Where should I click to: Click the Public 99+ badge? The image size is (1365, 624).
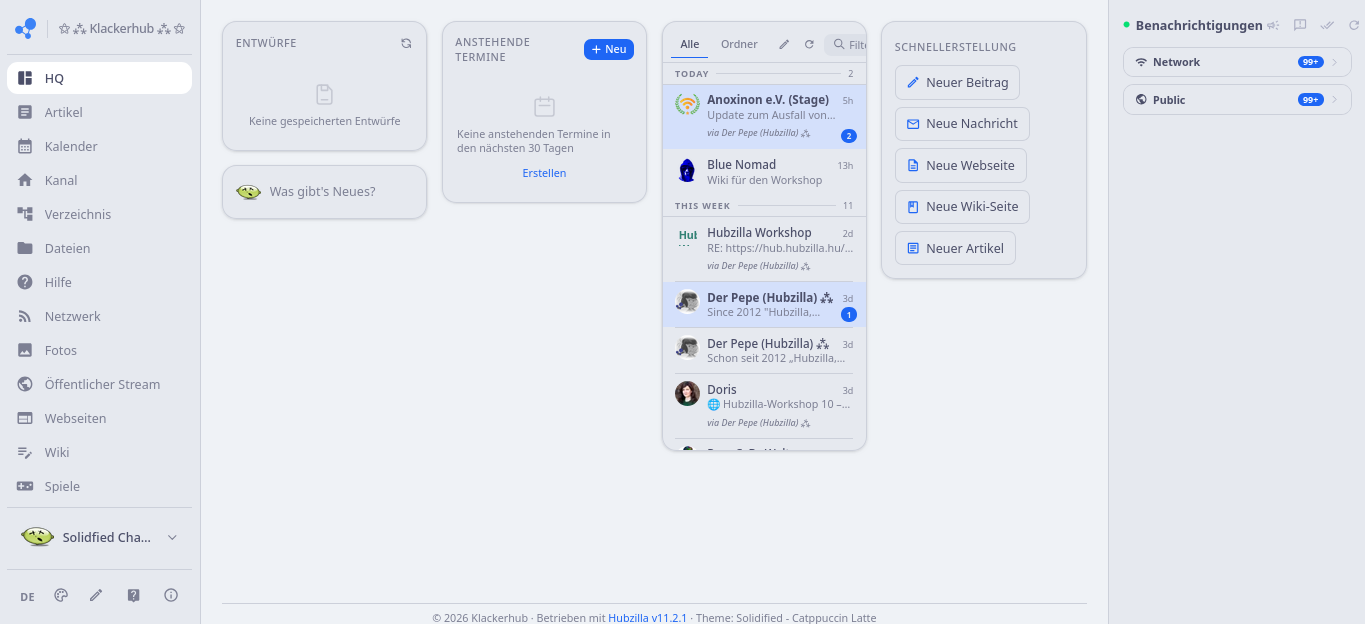click(x=1311, y=100)
